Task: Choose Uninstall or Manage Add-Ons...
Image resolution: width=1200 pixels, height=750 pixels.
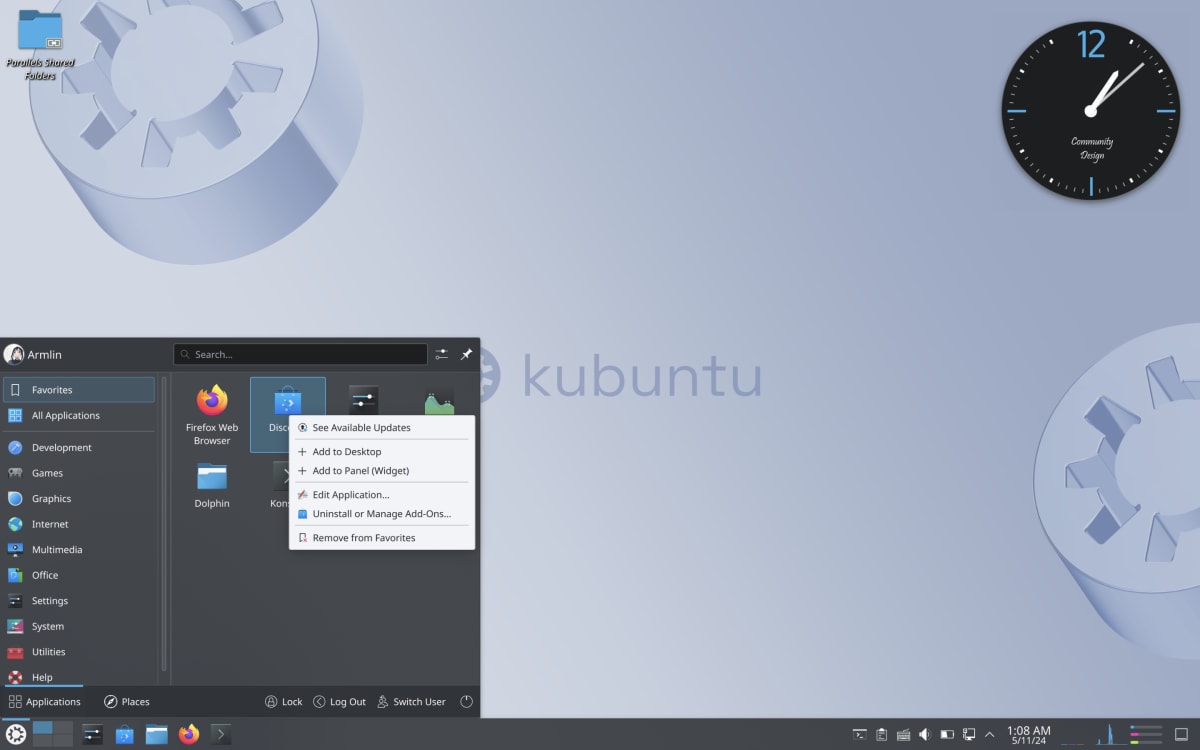Action: point(382,514)
